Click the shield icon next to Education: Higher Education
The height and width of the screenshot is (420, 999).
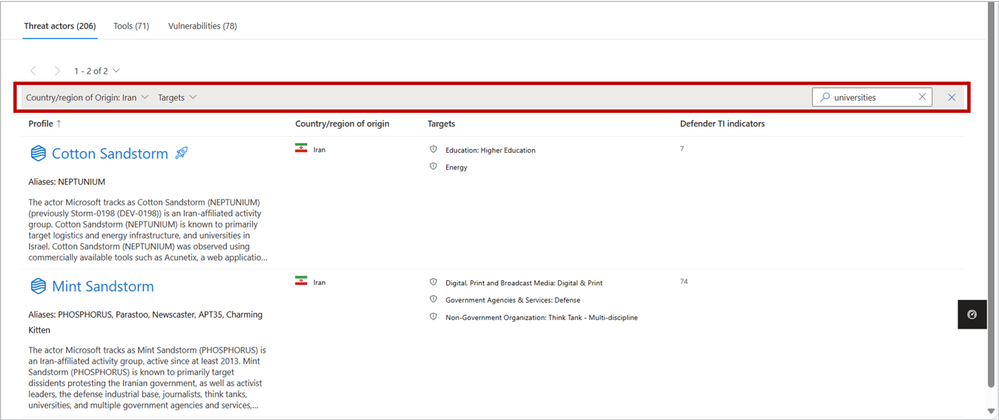pyautogui.click(x=433, y=150)
